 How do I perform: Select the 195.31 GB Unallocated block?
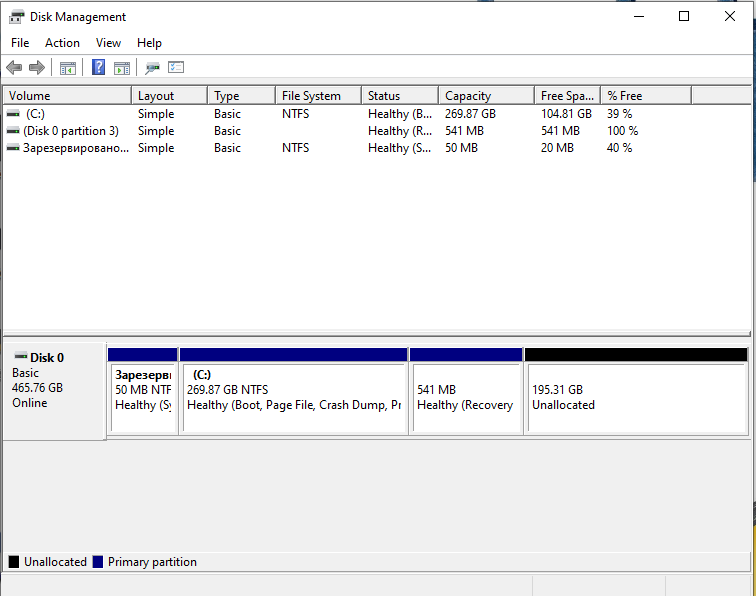(x=636, y=391)
